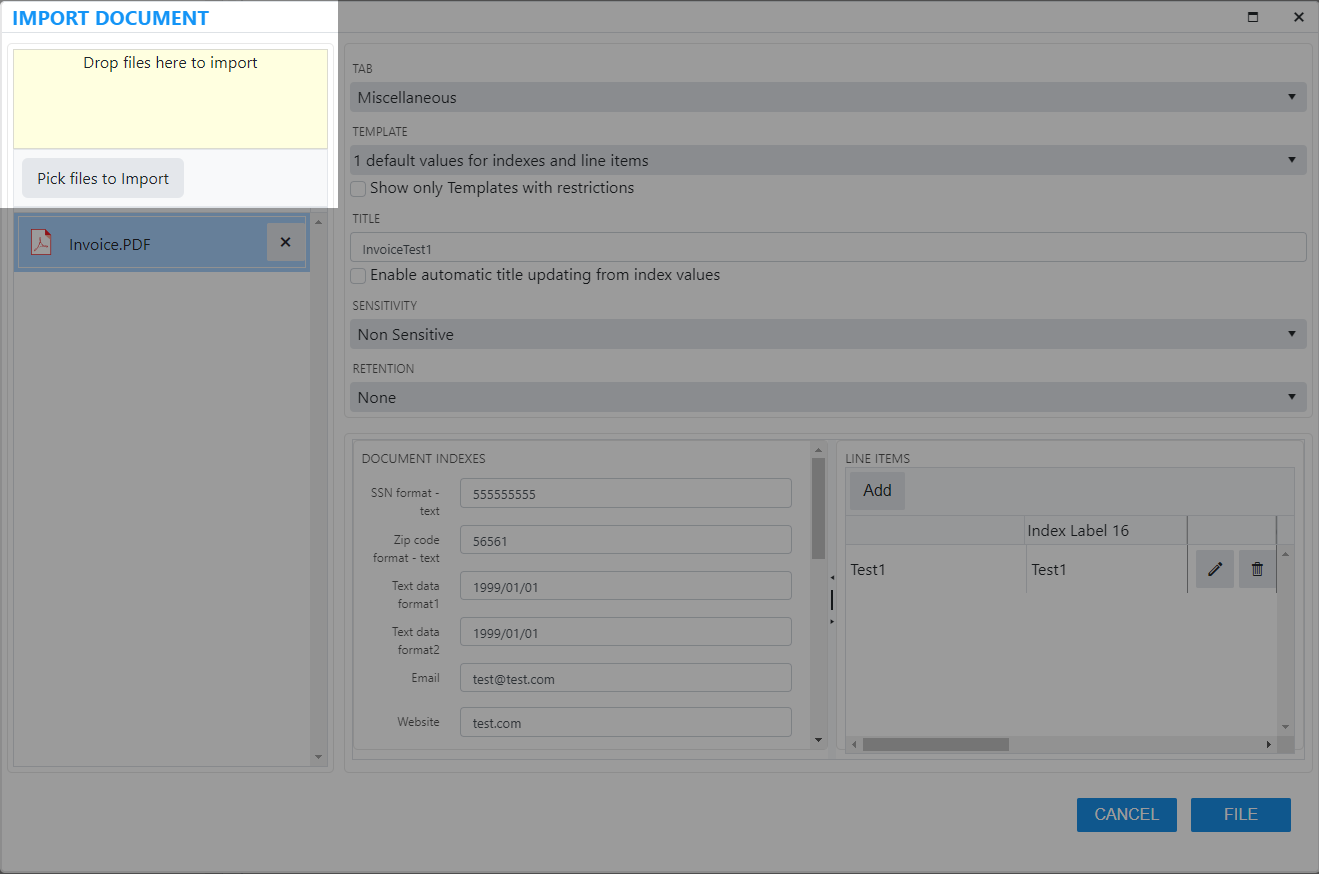Open the Sensitivity dropdown
The height and width of the screenshot is (874, 1319).
click(x=828, y=334)
